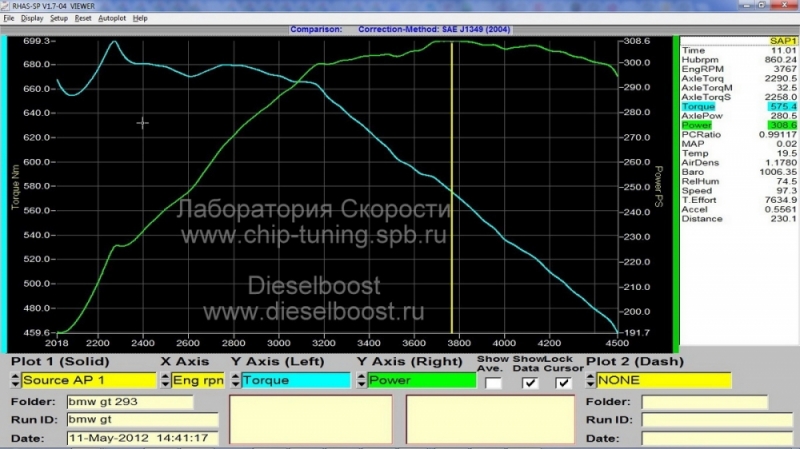The height and width of the screenshot is (449, 800).
Task: Click the EngRPM value 3767
Action: pyautogui.click(x=785, y=69)
